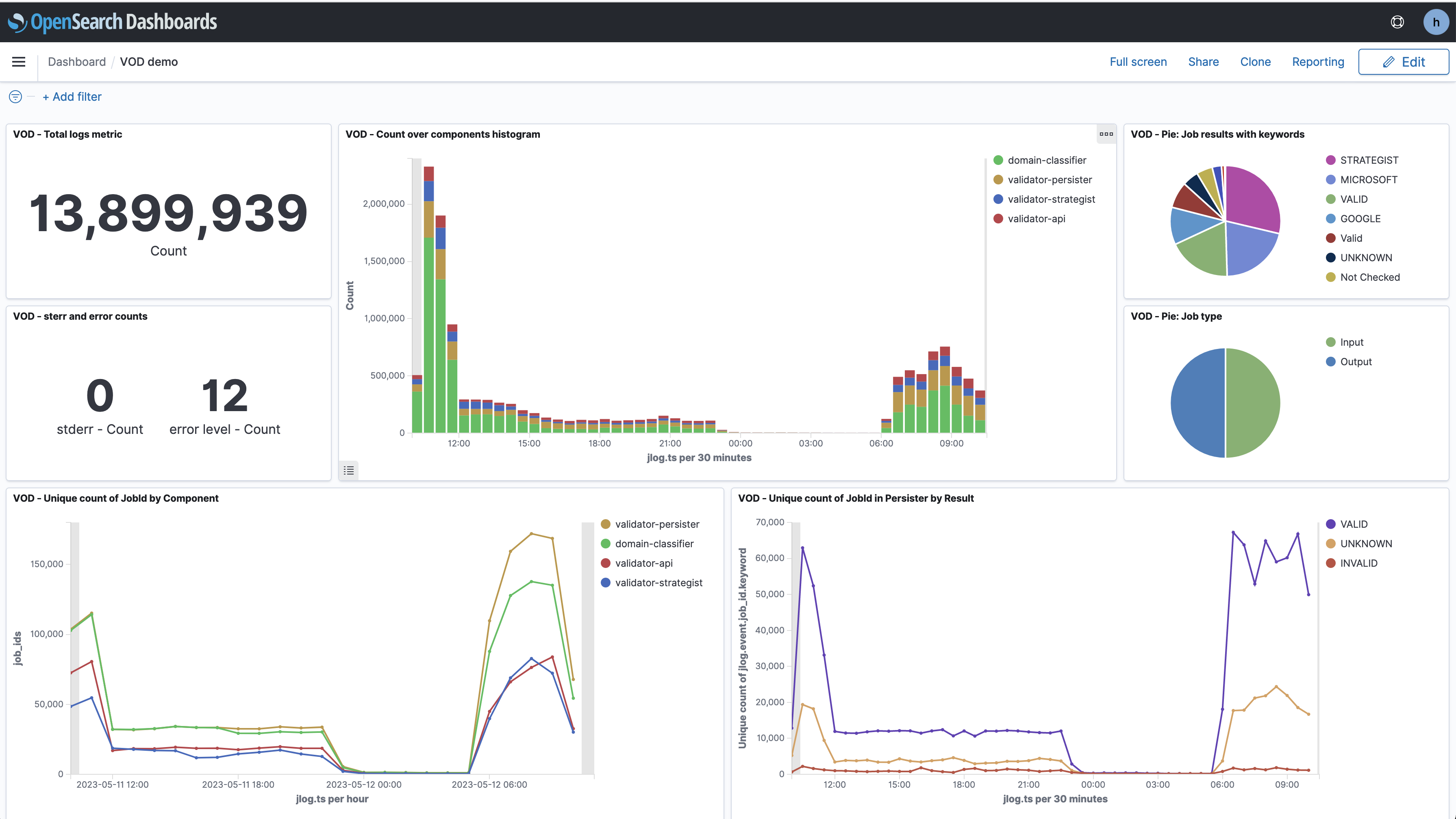This screenshot has width=1456, height=819.
Task: Toggle UNKNOWN legend entry in job results pie
Action: pos(1359,258)
